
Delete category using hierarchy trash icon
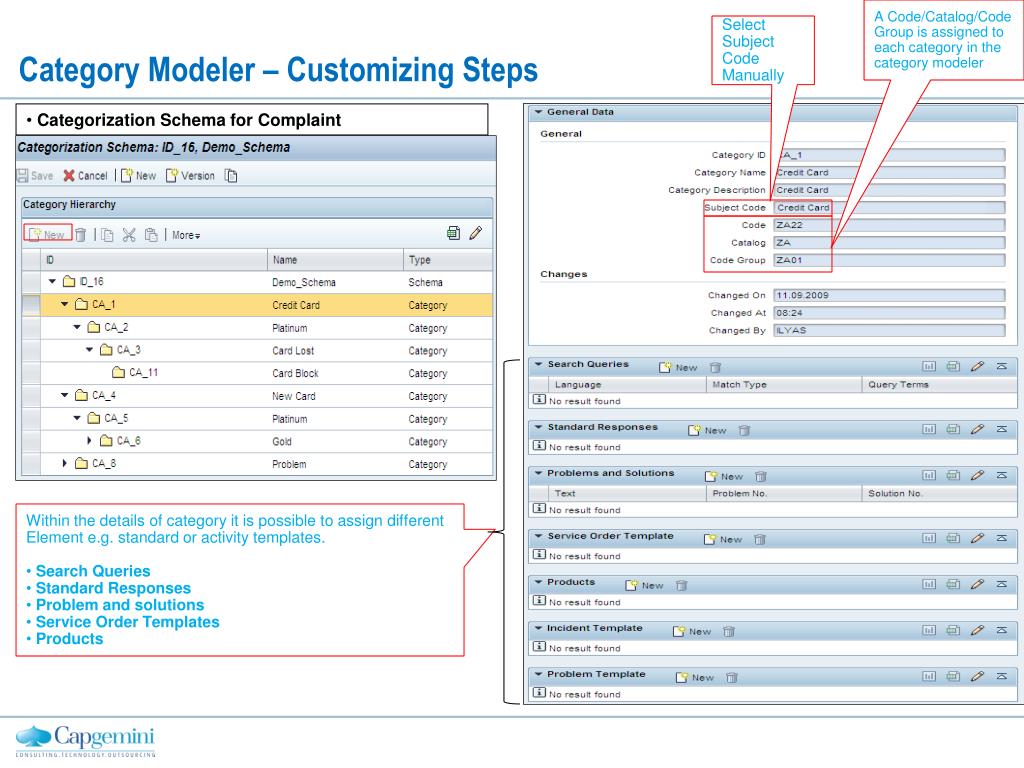81,234
